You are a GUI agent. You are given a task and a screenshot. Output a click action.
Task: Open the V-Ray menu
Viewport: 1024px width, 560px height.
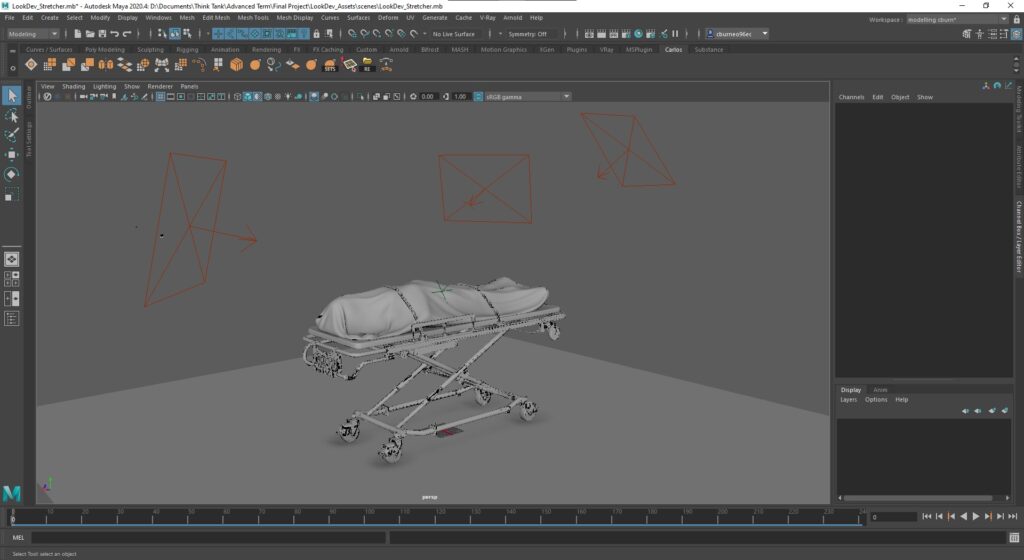coord(487,18)
